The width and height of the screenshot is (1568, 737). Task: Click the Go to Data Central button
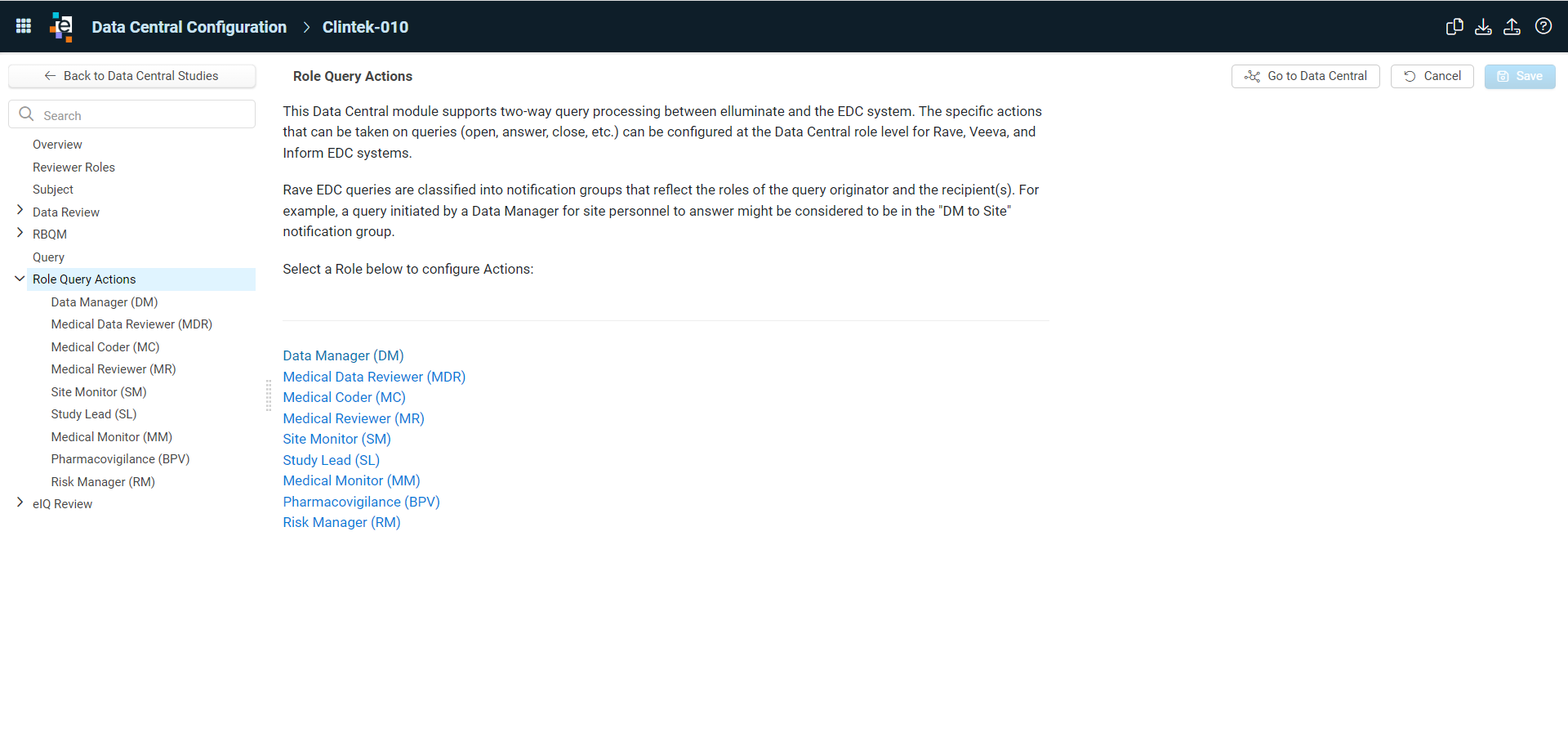(1305, 76)
